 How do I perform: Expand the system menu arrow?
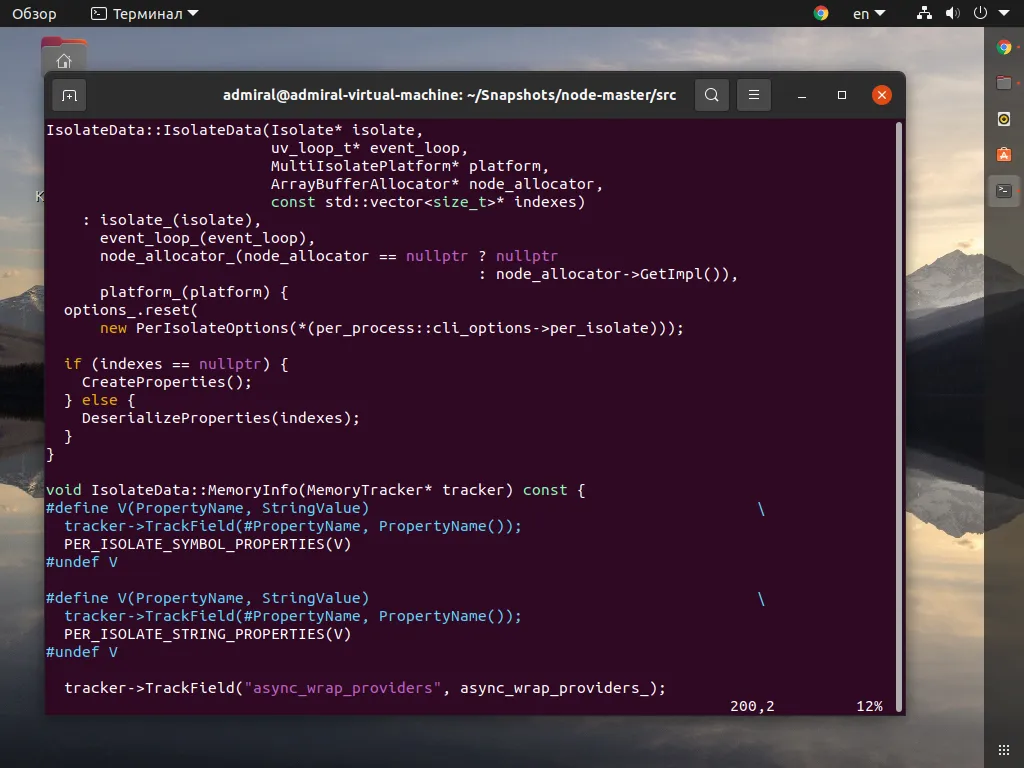1004,13
